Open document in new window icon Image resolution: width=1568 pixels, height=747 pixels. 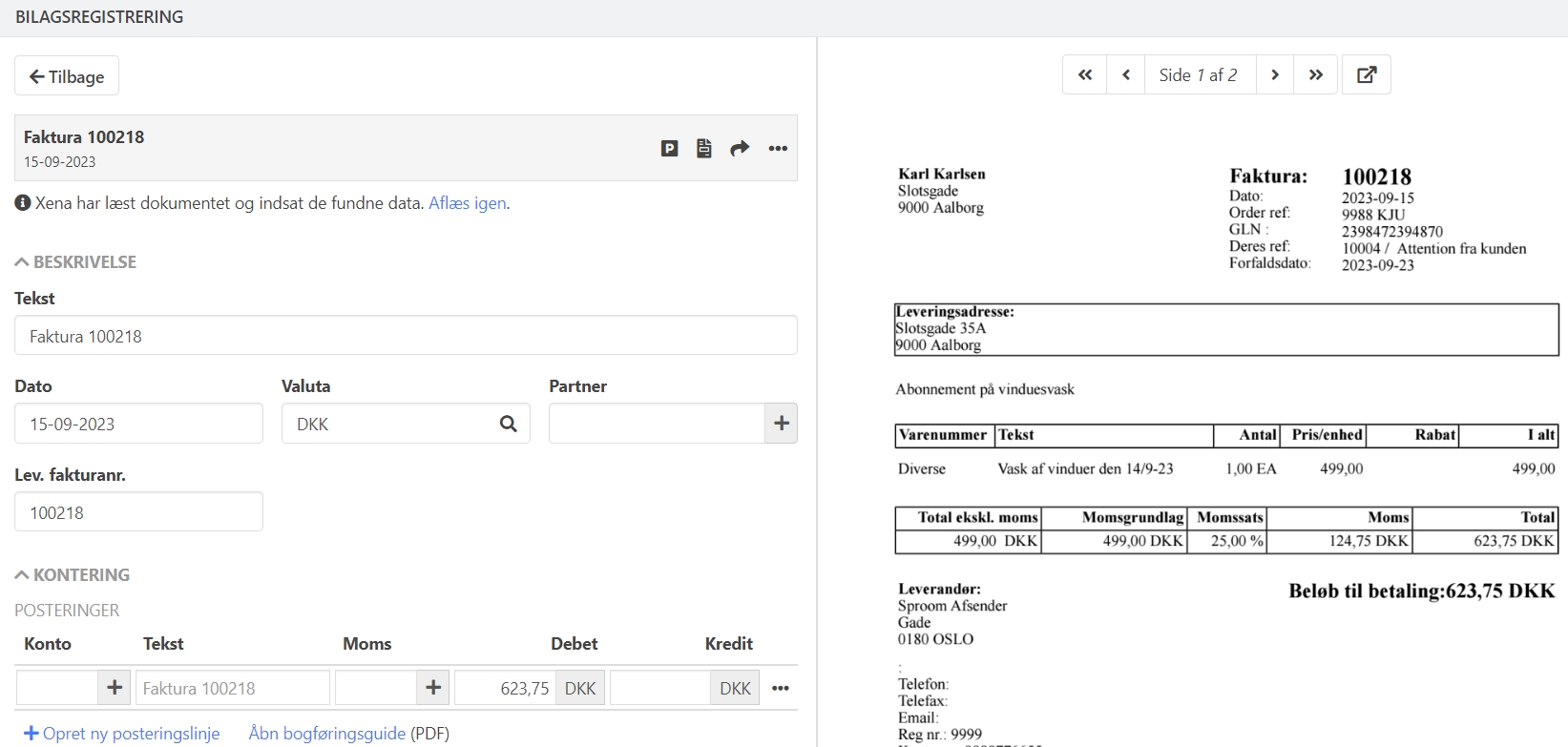pyautogui.click(x=1367, y=74)
